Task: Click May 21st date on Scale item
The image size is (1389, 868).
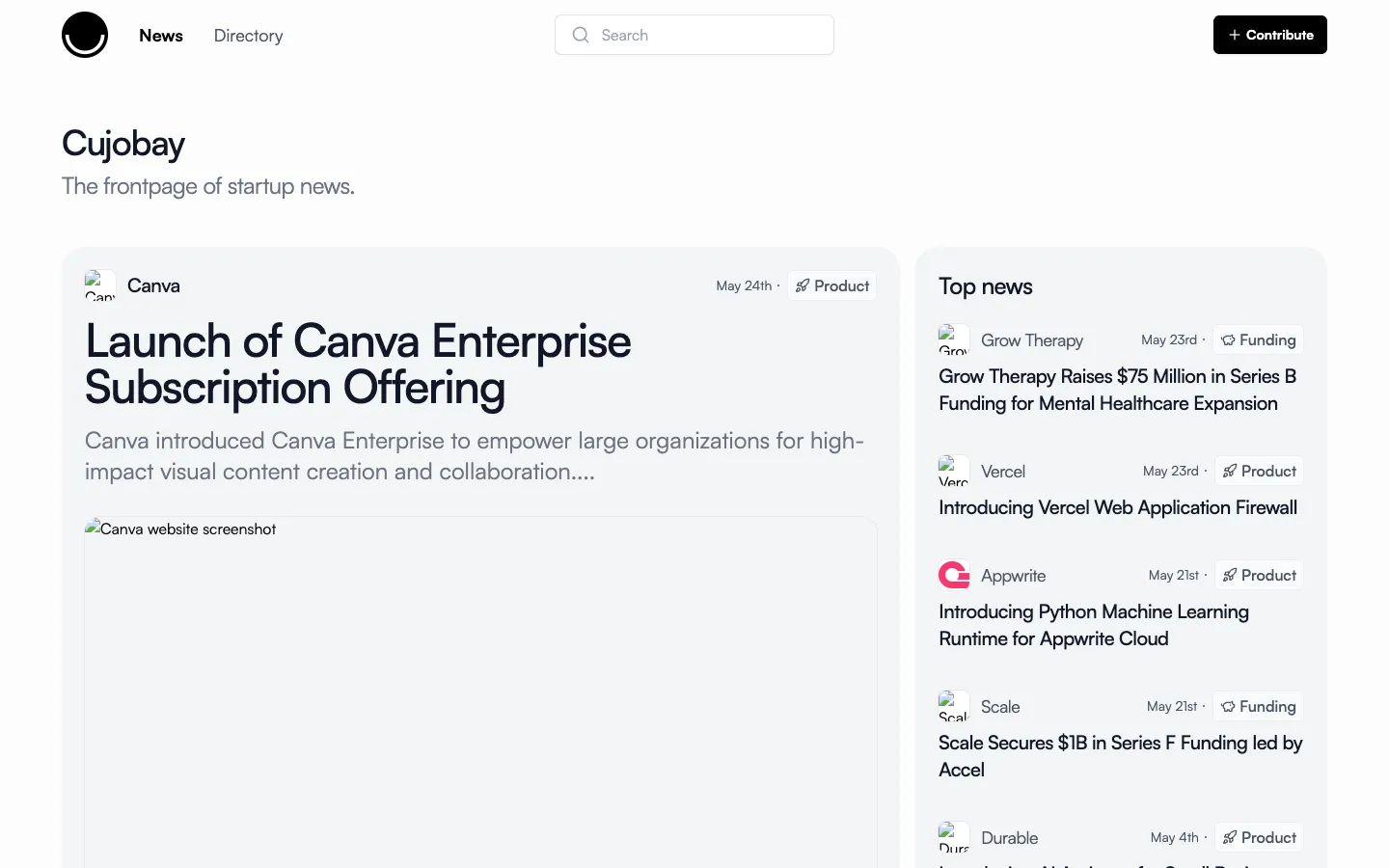Action: point(1172,706)
